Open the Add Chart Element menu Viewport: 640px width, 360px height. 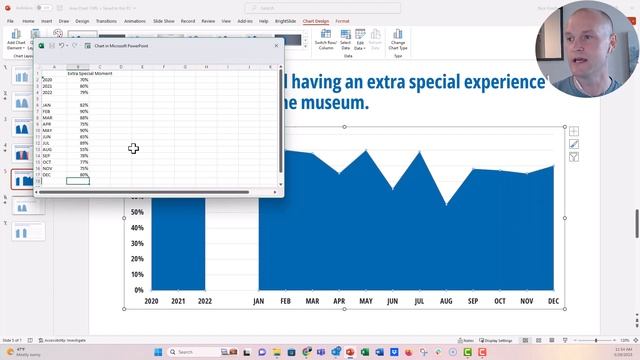(x=16, y=40)
